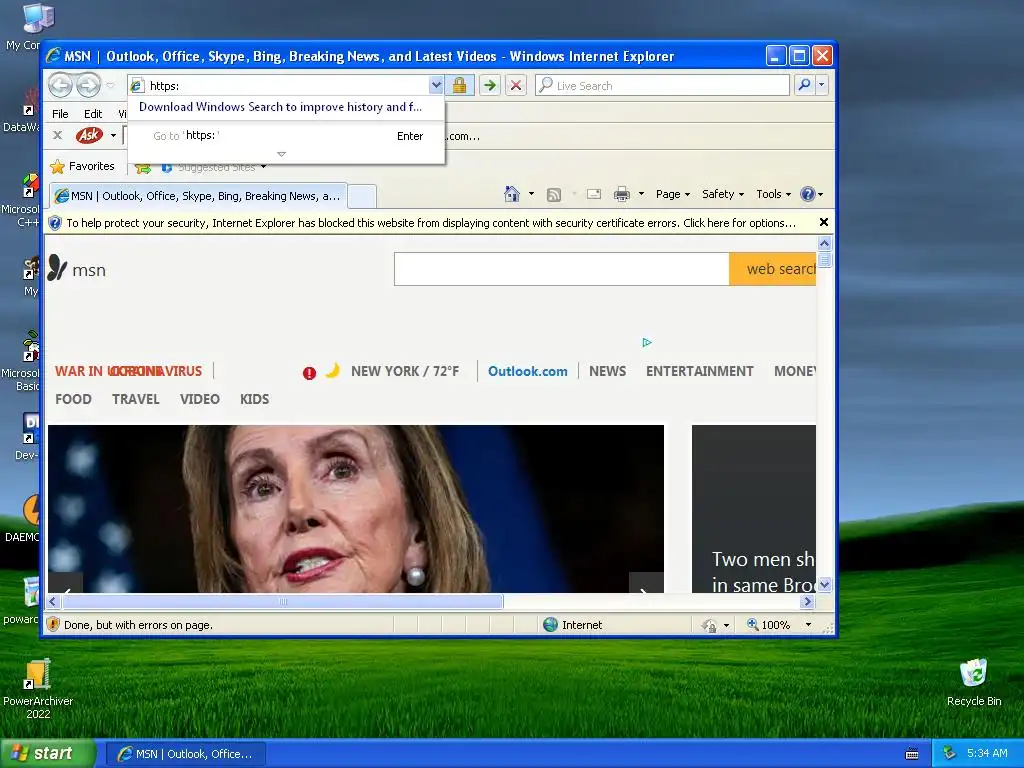The height and width of the screenshot is (768, 1024).
Task: Click the status bar error warning icon
Action: click(x=54, y=624)
